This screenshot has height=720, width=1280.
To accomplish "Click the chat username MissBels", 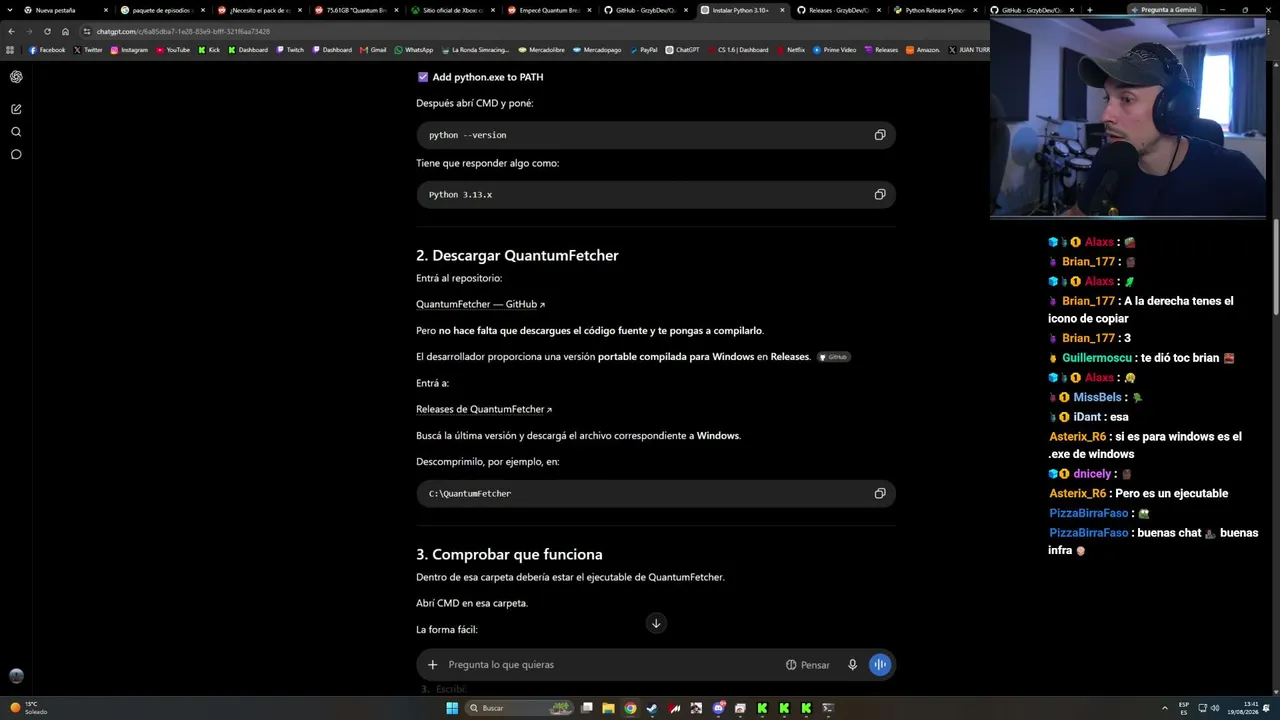I will pos(1097,397).
